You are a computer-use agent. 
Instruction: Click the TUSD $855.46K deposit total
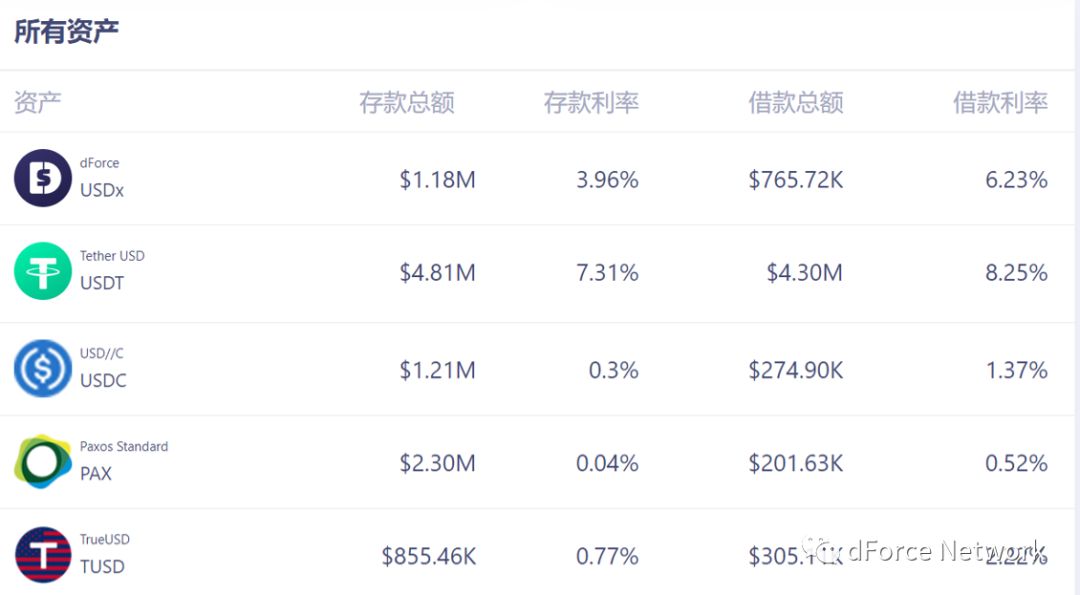tap(428, 556)
